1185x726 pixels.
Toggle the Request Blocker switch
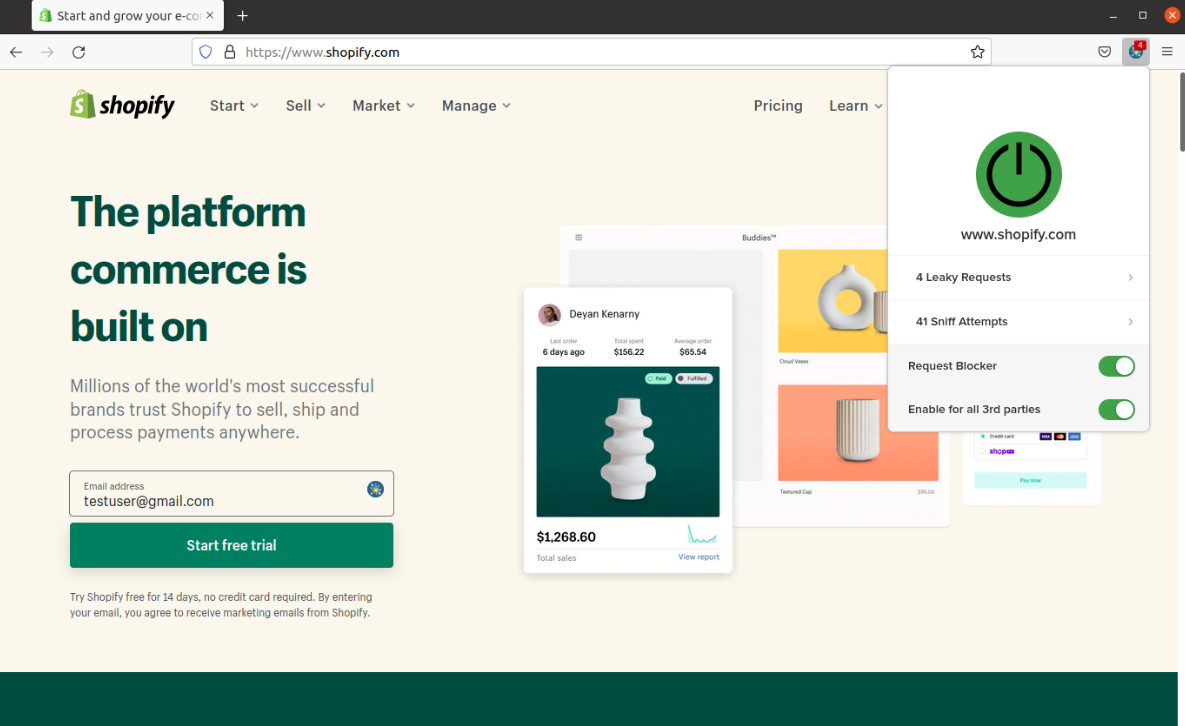[x=1116, y=366]
